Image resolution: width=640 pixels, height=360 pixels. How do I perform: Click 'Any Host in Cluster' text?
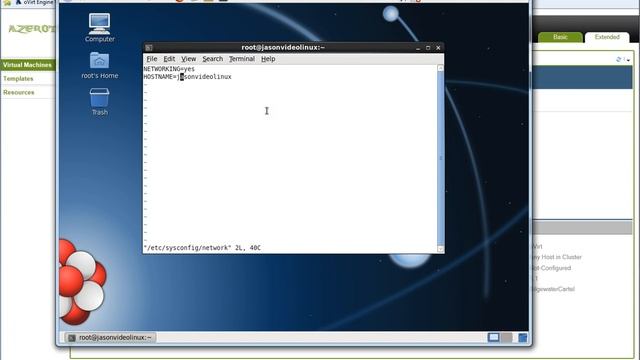click(557, 257)
